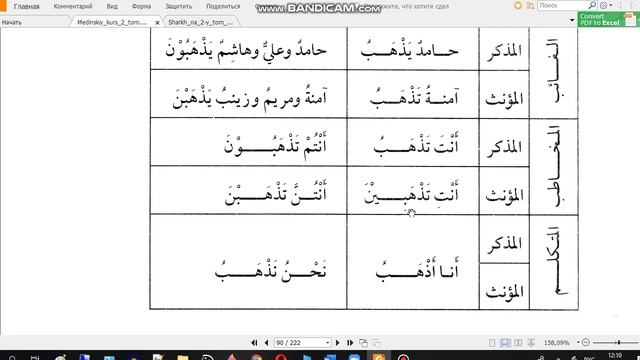Open the Bandicam recorder on the taskbar
The width and height of the screenshot is (640, 360).
pos(403,358)
